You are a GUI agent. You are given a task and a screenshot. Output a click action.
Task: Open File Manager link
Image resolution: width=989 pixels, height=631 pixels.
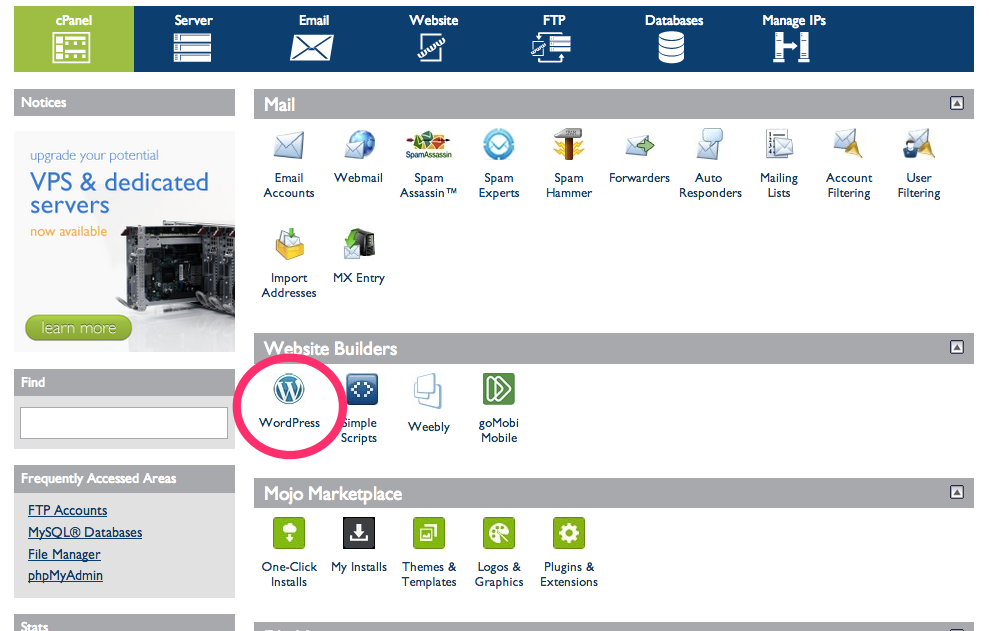tap(64, 555)
